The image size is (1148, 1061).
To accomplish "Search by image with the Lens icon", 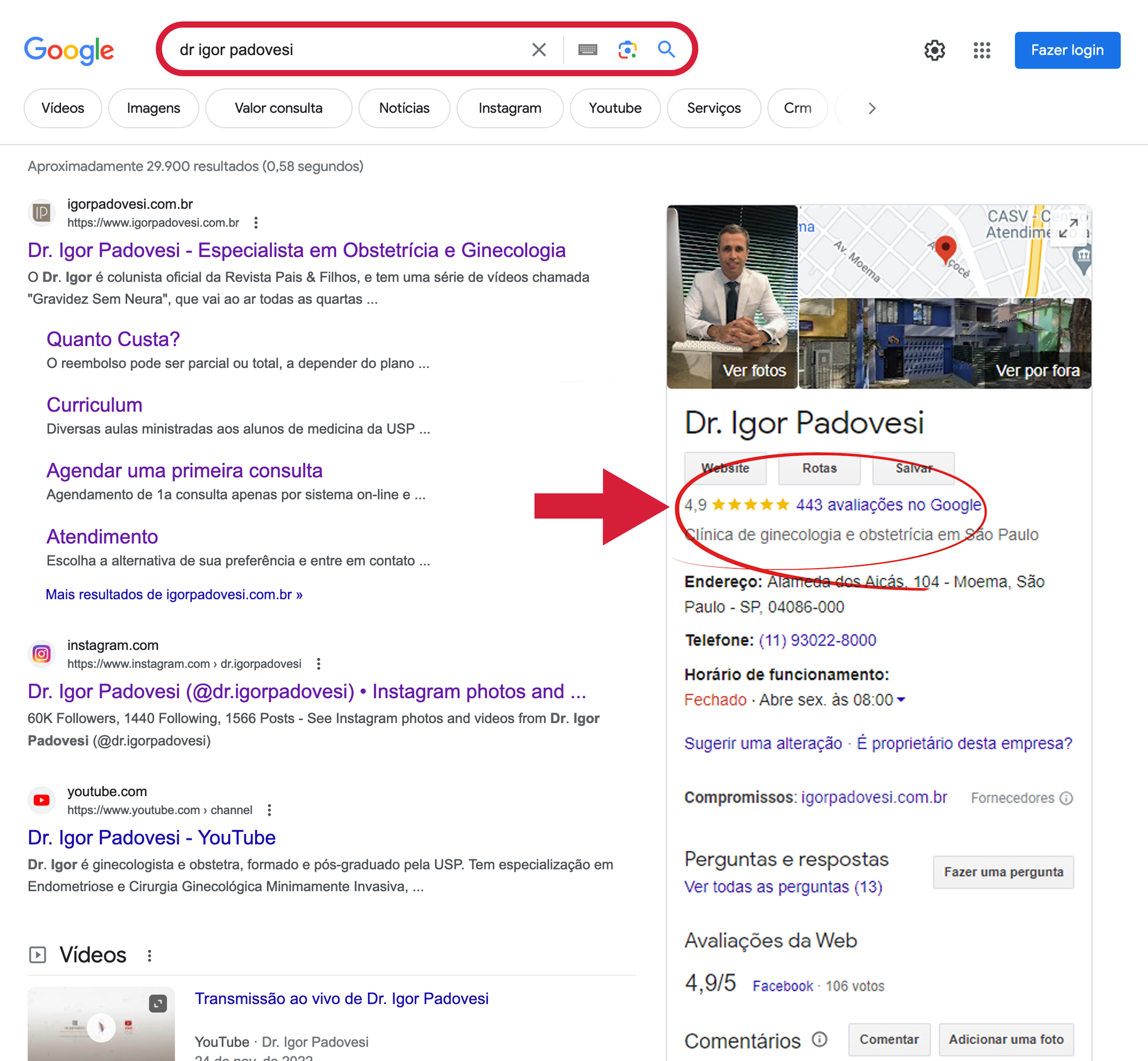I will 627,50.
